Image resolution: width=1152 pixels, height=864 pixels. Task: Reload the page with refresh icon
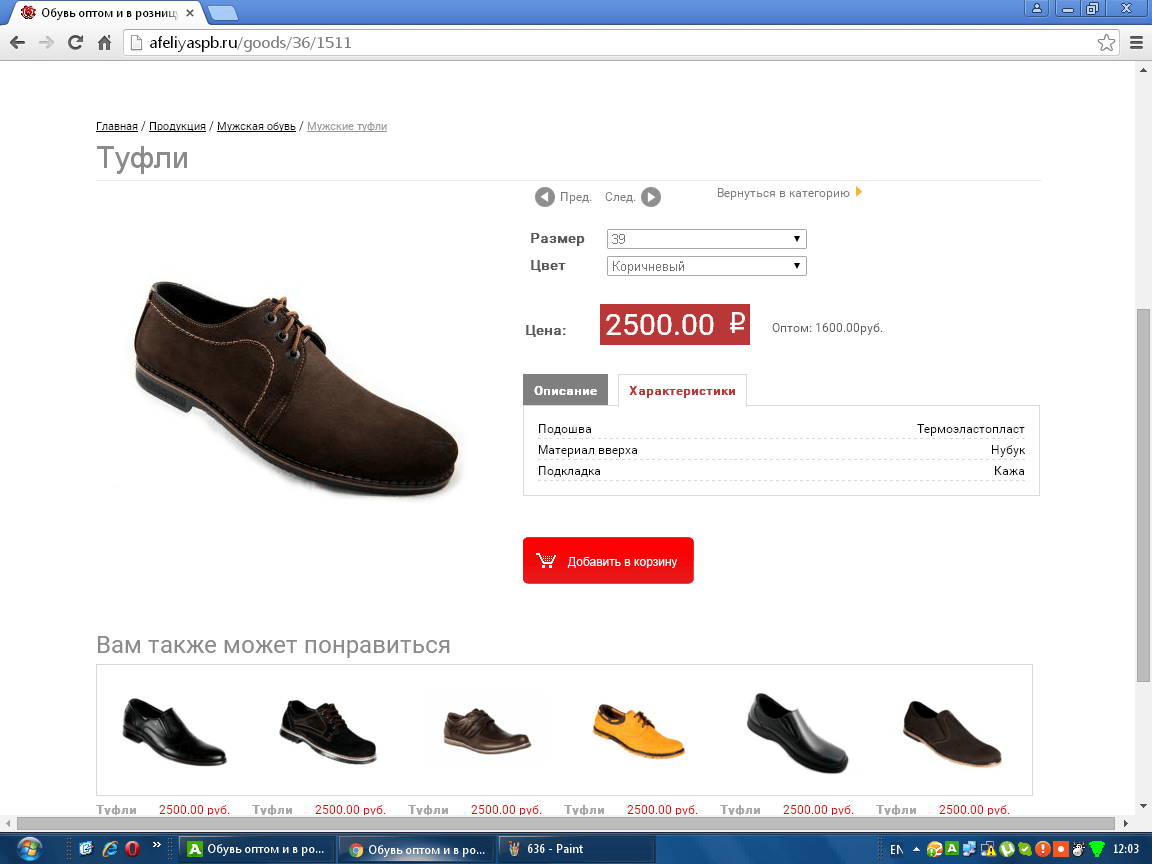pos(75,43)
